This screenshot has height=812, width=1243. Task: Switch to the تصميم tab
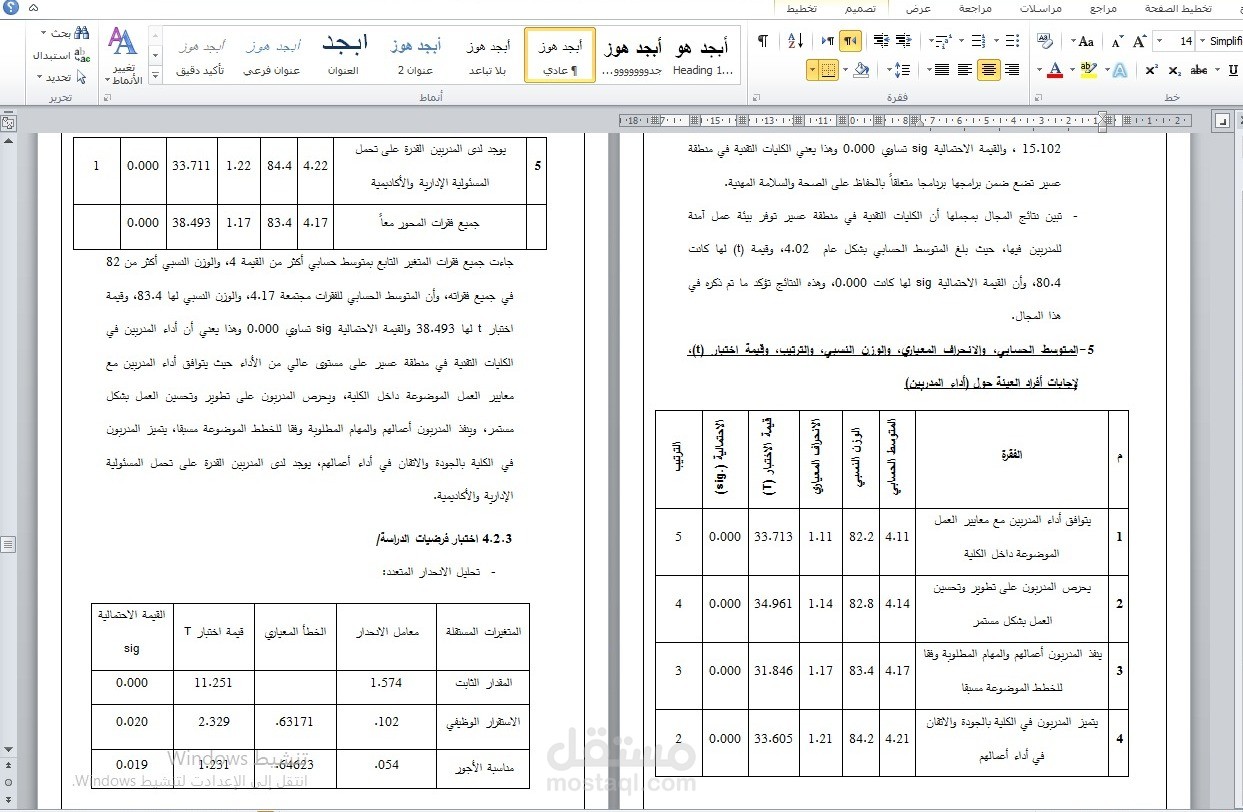(860, 8)
